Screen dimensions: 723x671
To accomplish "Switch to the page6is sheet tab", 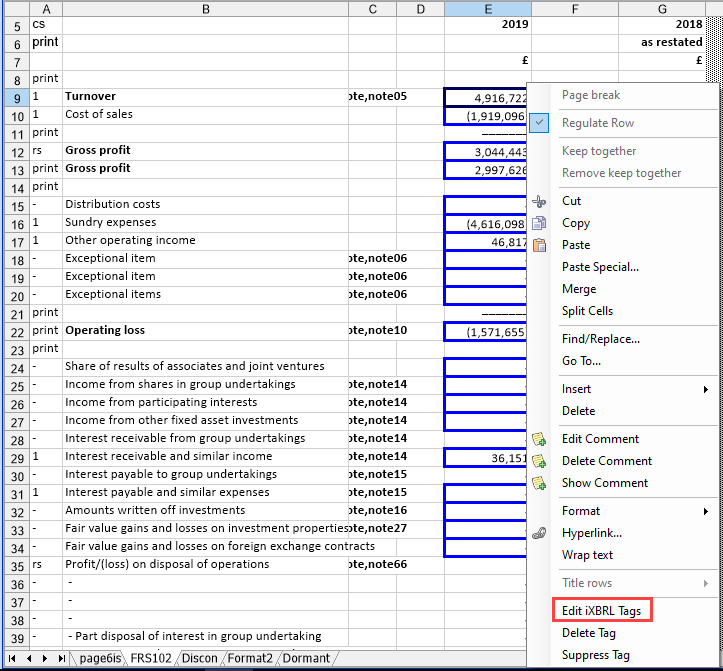I will click(x=100, y=658).
